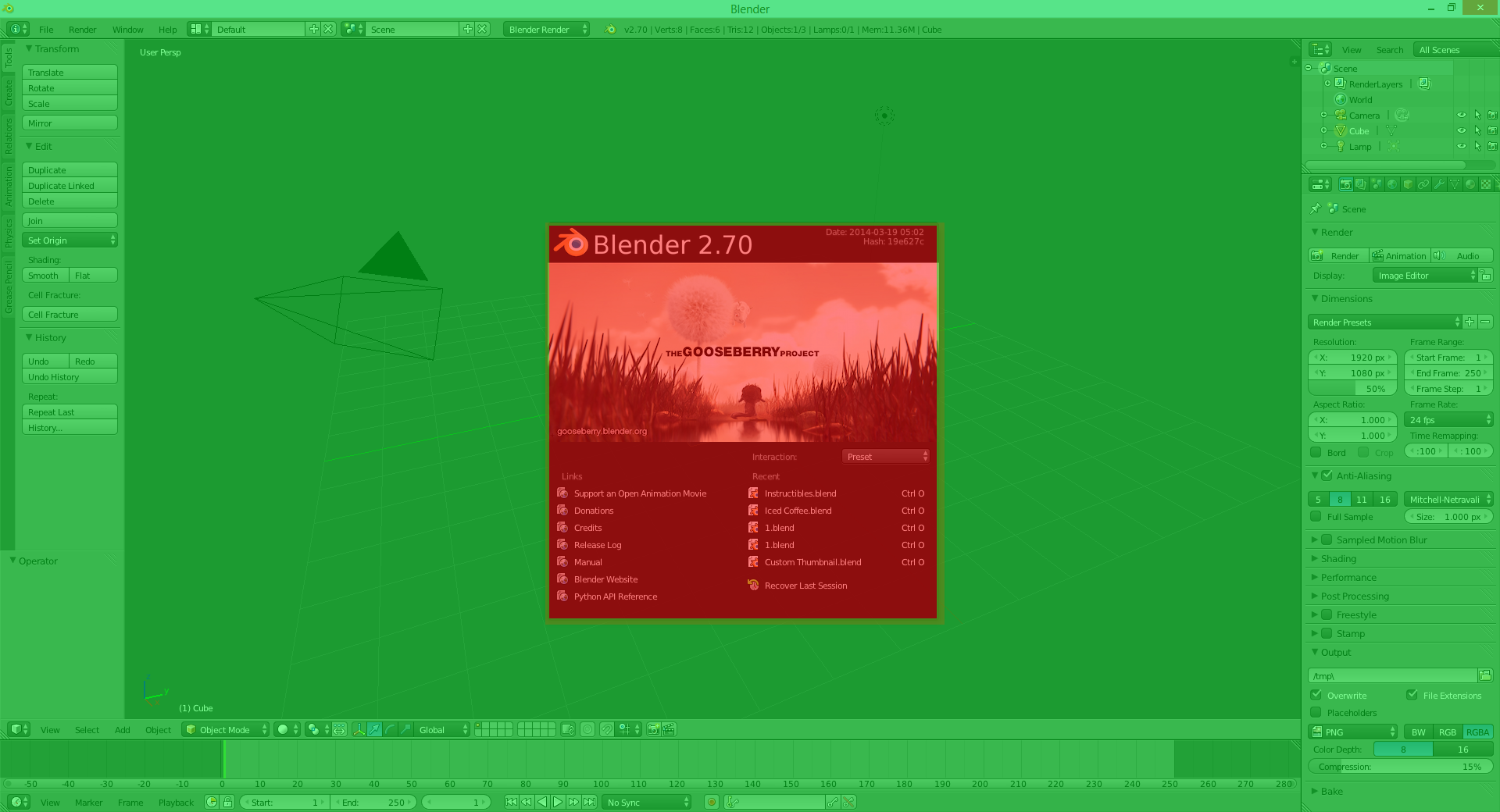Viewport: 1500px width, 812px height.
Task: Click the folder icon beside the /tmp\ output path
Action: pyautogui.click(x=1485, y=675)
